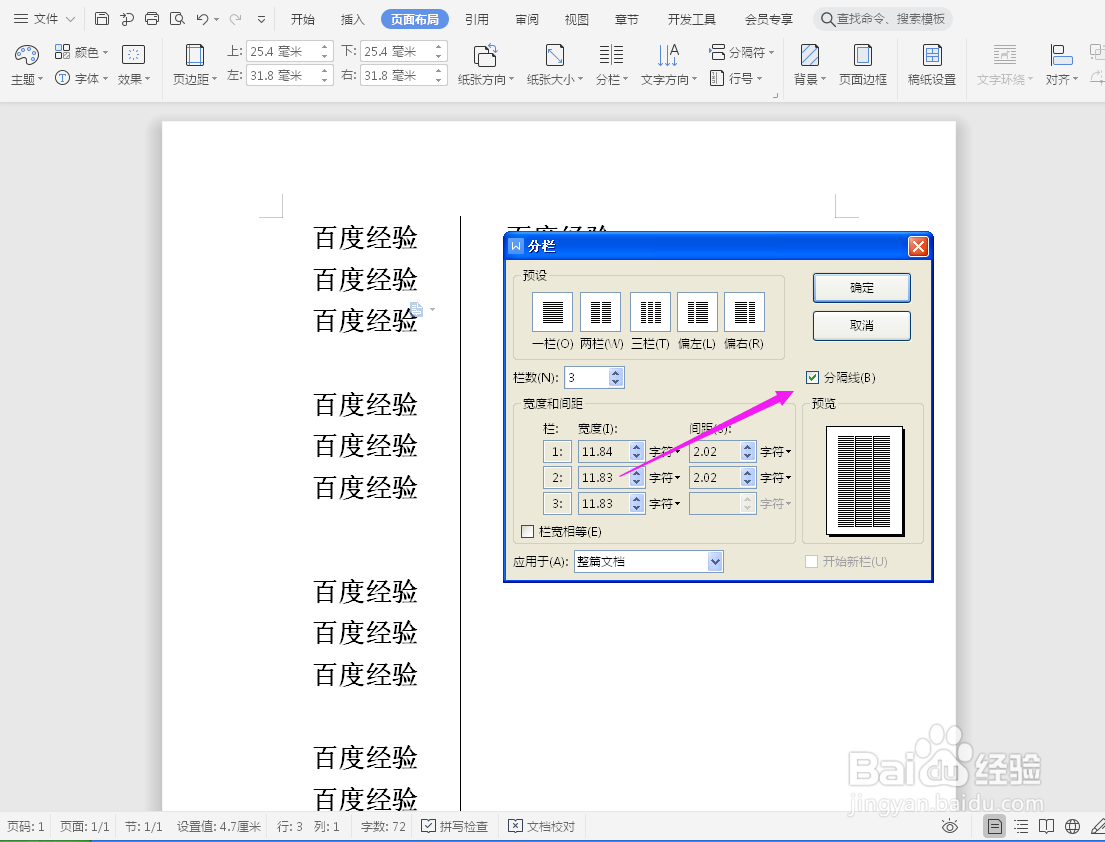Open Breaks (分隔符) menu

741,52
